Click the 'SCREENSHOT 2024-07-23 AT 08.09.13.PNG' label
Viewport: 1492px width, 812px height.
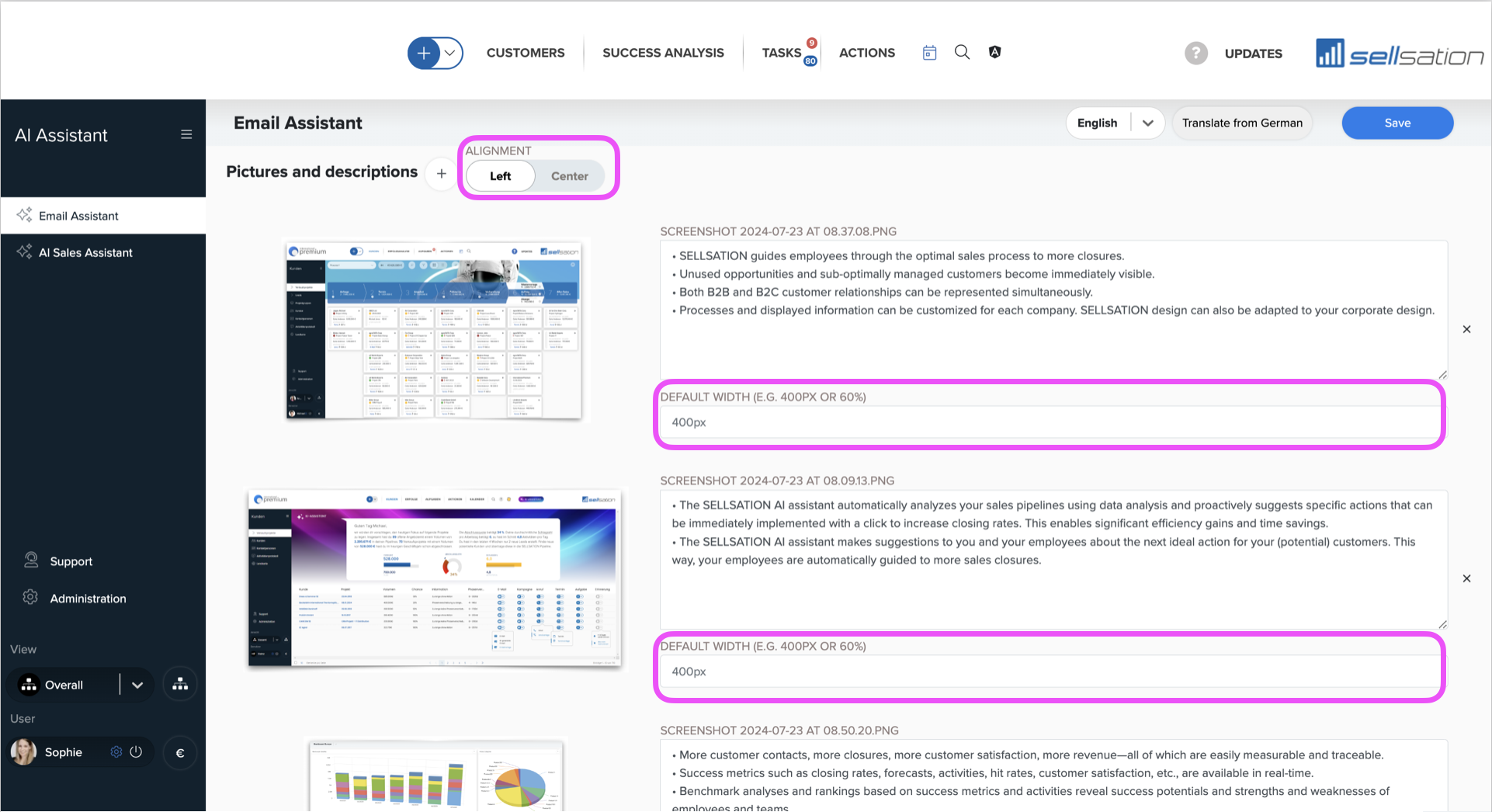[x=777, y=481]
